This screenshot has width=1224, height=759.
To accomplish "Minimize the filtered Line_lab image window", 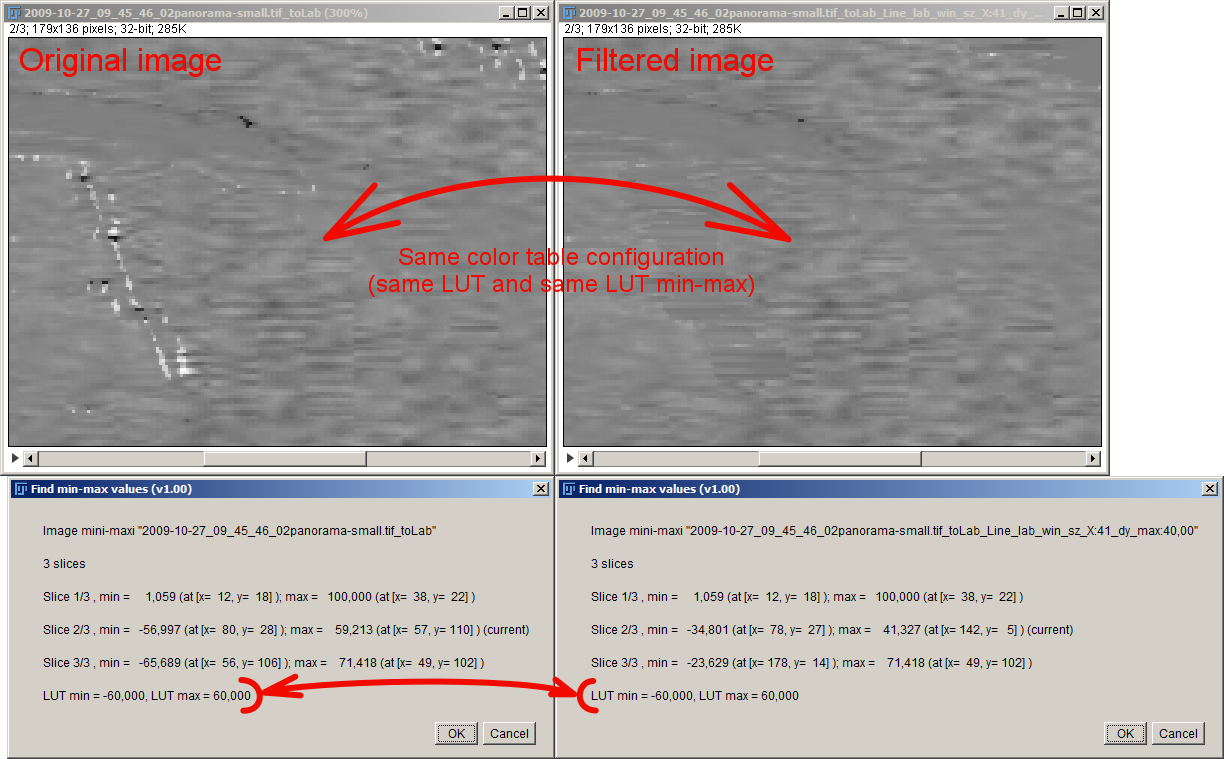I will [1062, 13].
